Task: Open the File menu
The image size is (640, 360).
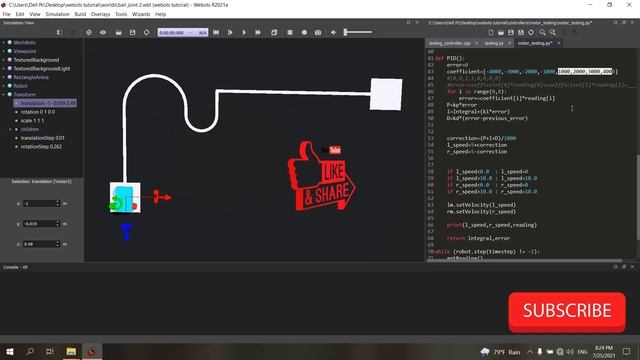Action: click(7, 14)
